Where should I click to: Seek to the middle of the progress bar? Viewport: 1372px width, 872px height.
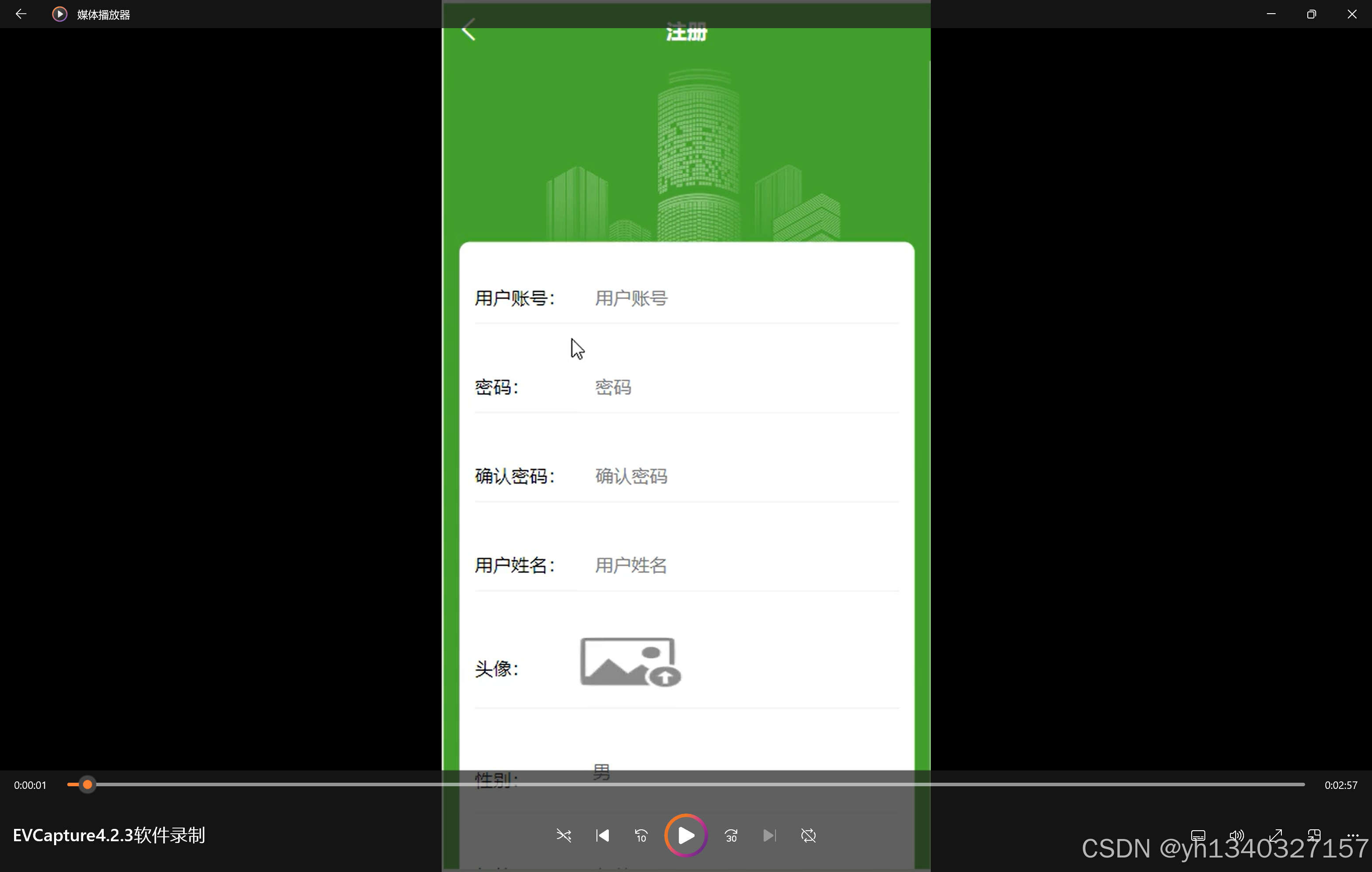(686, 785)
